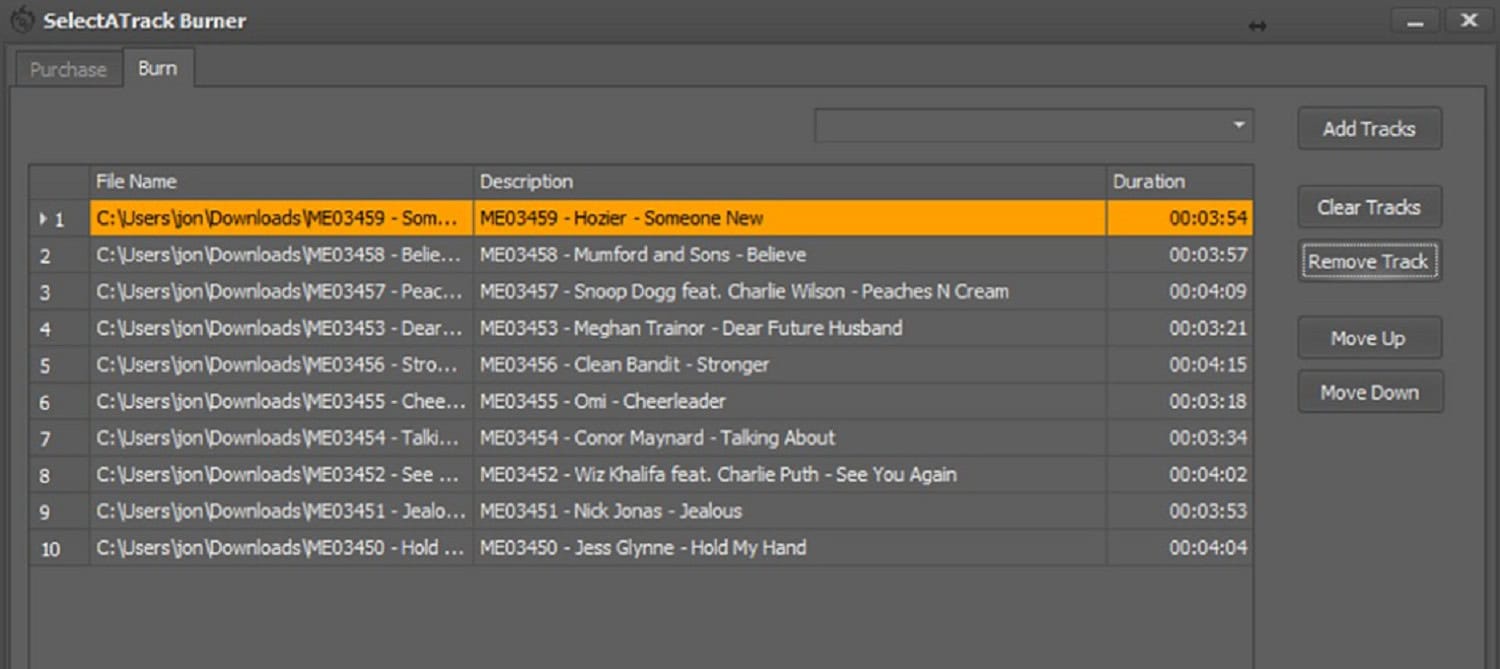Click file name cell 'ME03453 - Dear...'
This screenshot has height=669, width=1500.
tap(281, 328)
